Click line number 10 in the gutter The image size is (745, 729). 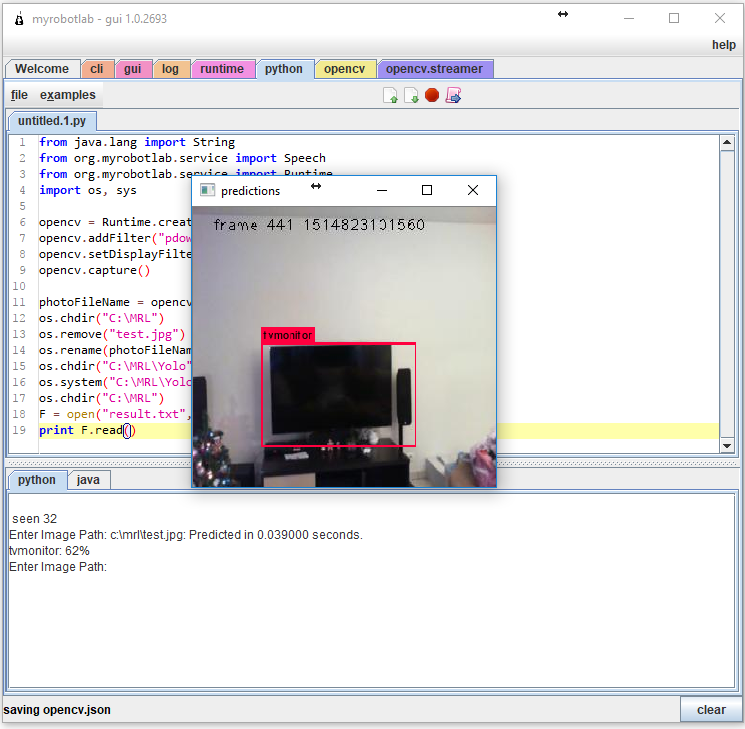click(x=19, y=286)
